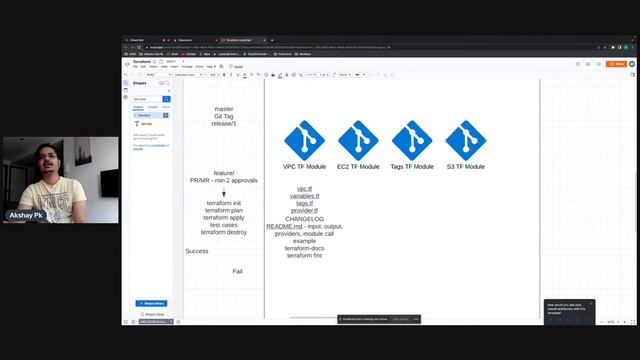Click the 'test cases' text
The height and width of the screenshot is (360, 640).
click(224, 225)
